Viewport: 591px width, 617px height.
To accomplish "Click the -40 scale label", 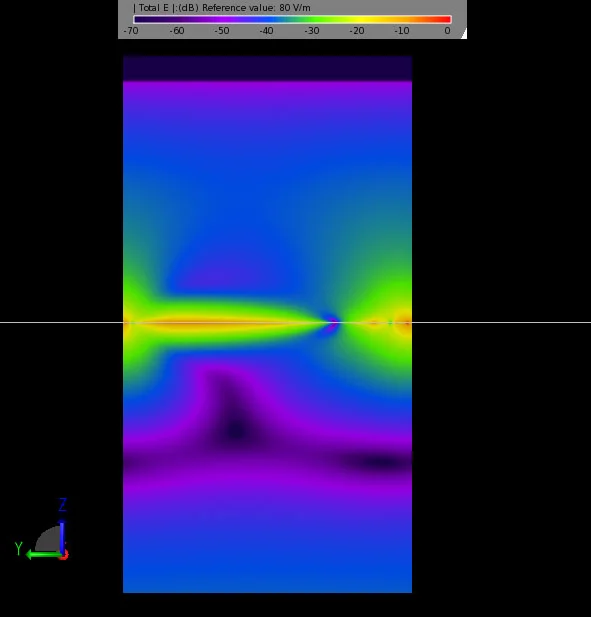I will point(266,31).
